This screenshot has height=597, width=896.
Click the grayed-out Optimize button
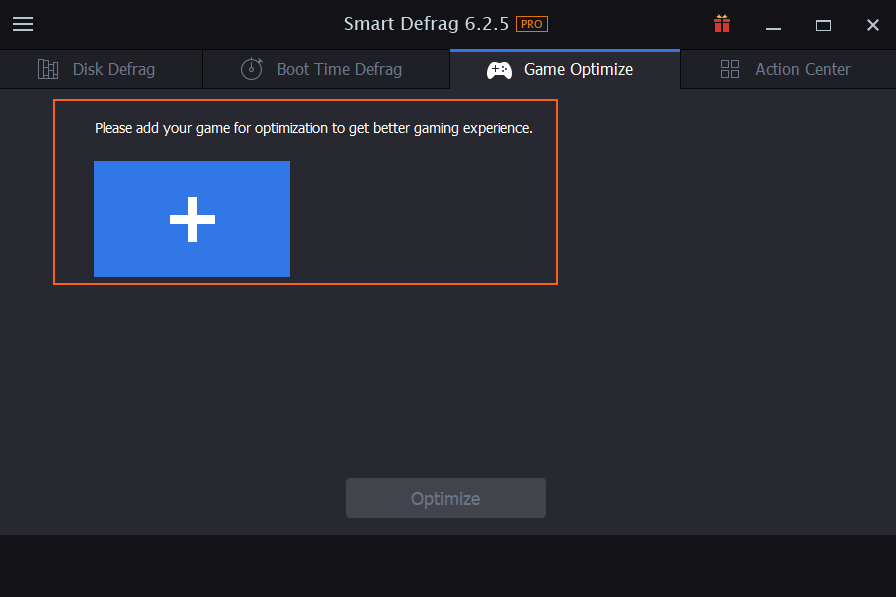click(x=446, y=498)
